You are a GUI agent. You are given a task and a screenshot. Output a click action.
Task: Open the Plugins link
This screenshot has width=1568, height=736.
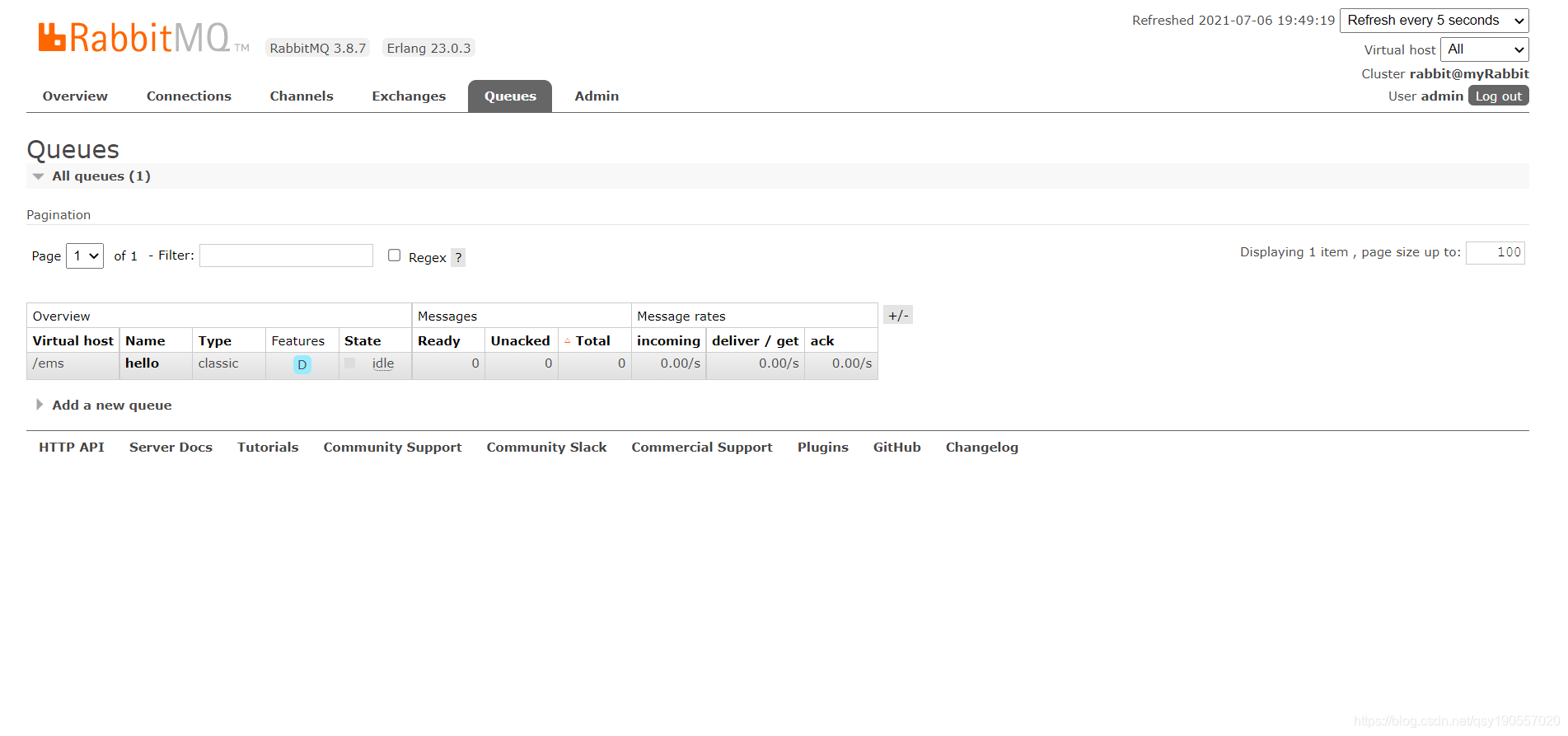[822, 448]
